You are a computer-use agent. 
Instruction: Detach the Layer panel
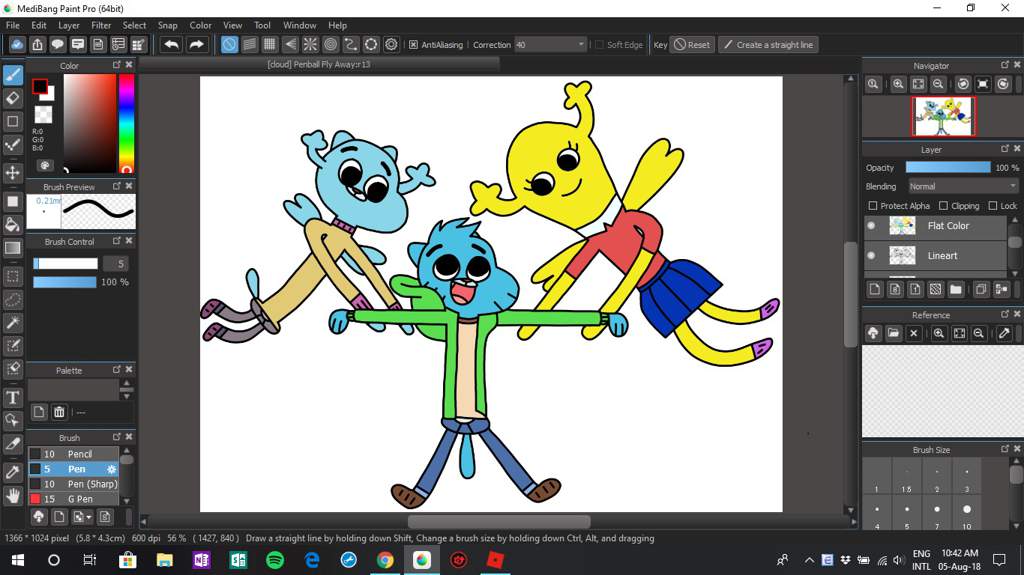click(x=1004, y=149)
